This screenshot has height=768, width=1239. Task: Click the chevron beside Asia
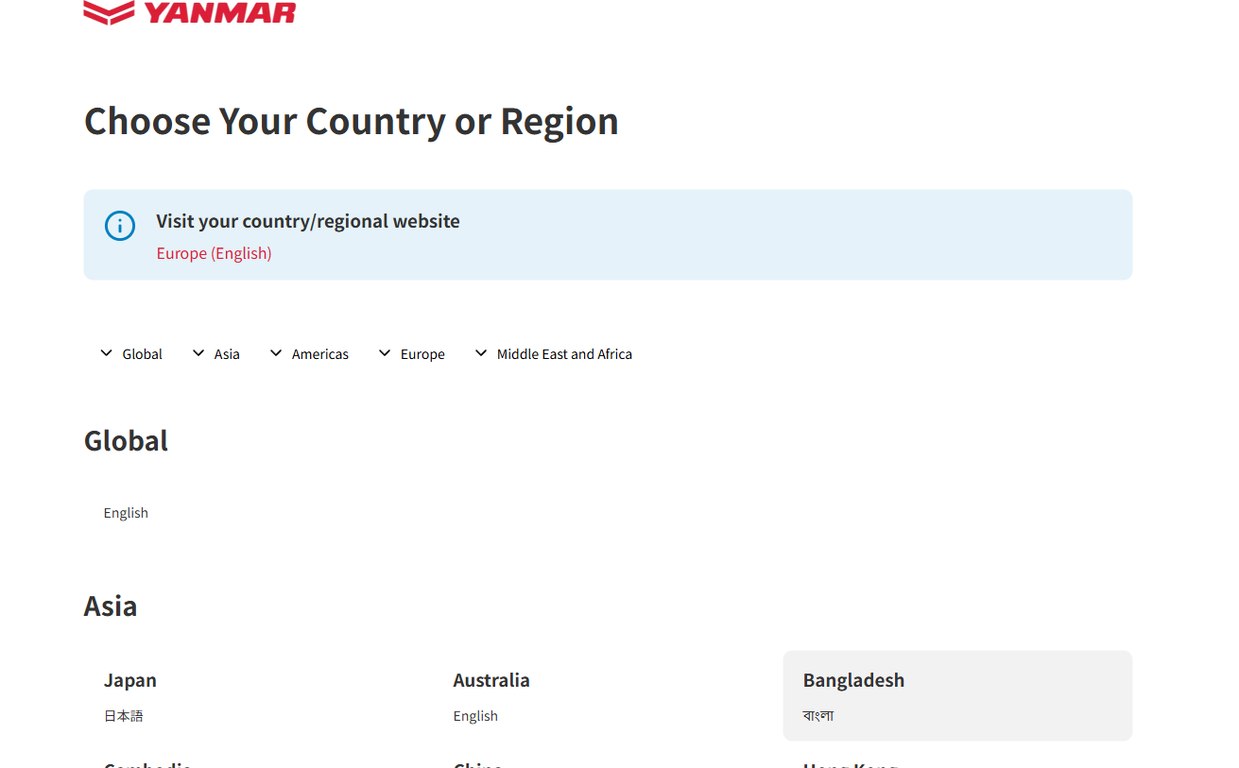click(198, 353)
